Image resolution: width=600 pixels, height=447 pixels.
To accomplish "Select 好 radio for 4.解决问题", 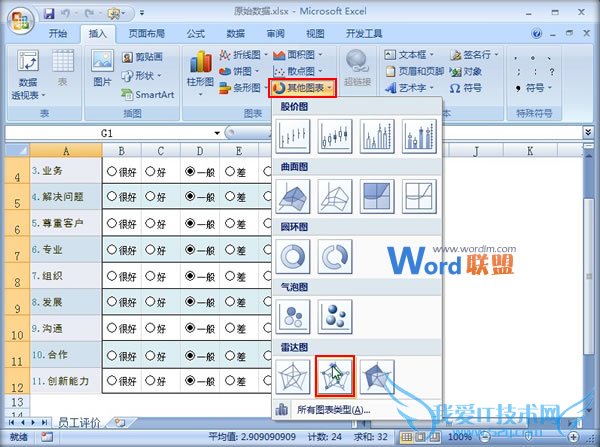I will (150, 197).
